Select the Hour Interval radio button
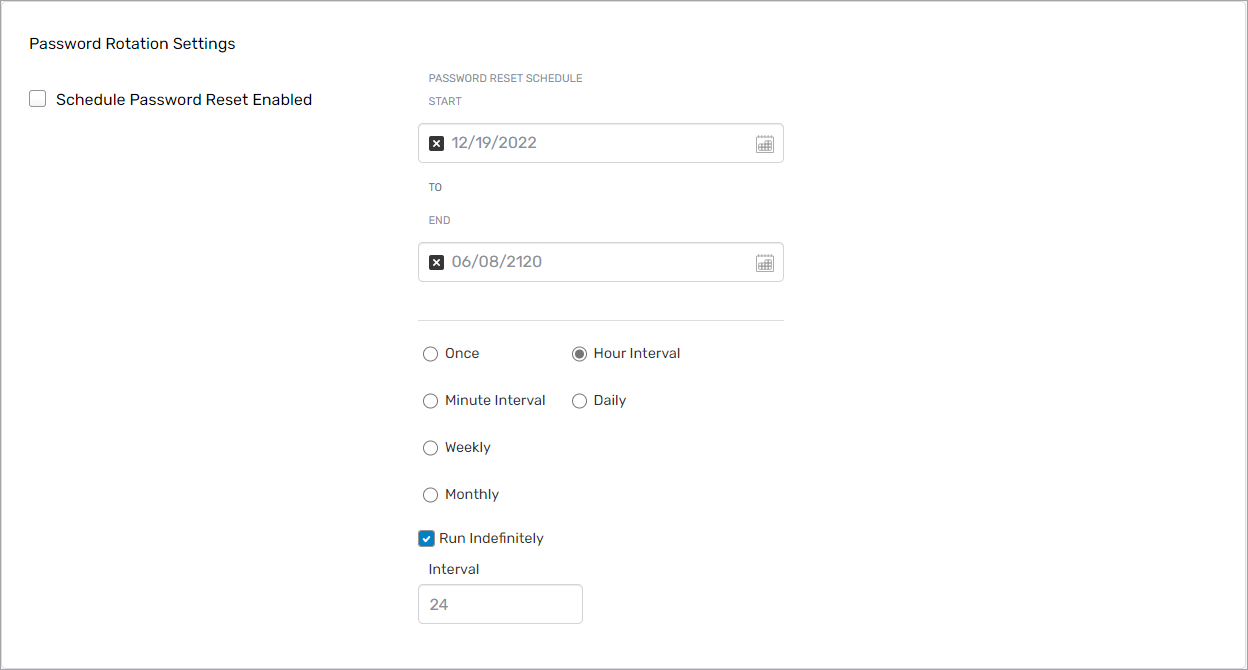Viewport: 1248px width, 670px height. (579, 354)
